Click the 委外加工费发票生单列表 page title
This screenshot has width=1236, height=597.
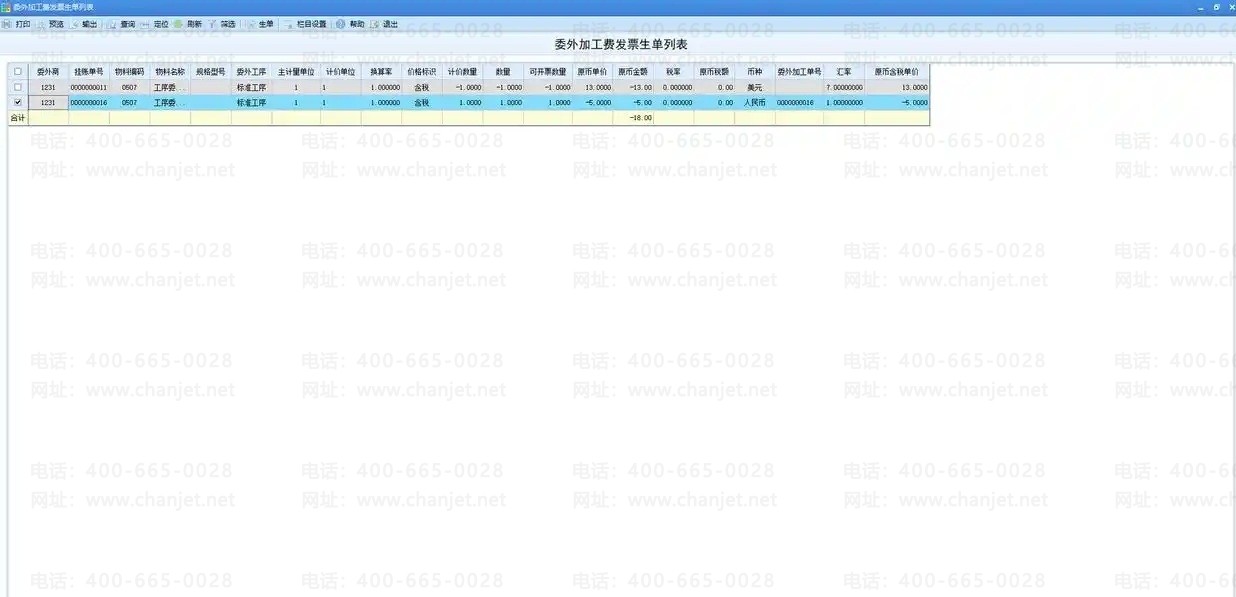621,45
